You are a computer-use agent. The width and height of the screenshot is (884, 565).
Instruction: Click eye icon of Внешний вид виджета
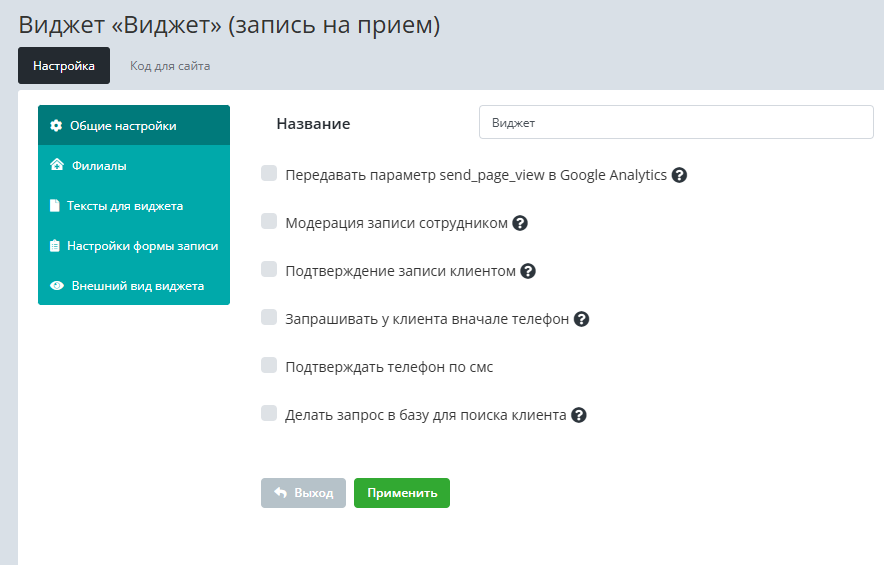[x=57, y=286]
